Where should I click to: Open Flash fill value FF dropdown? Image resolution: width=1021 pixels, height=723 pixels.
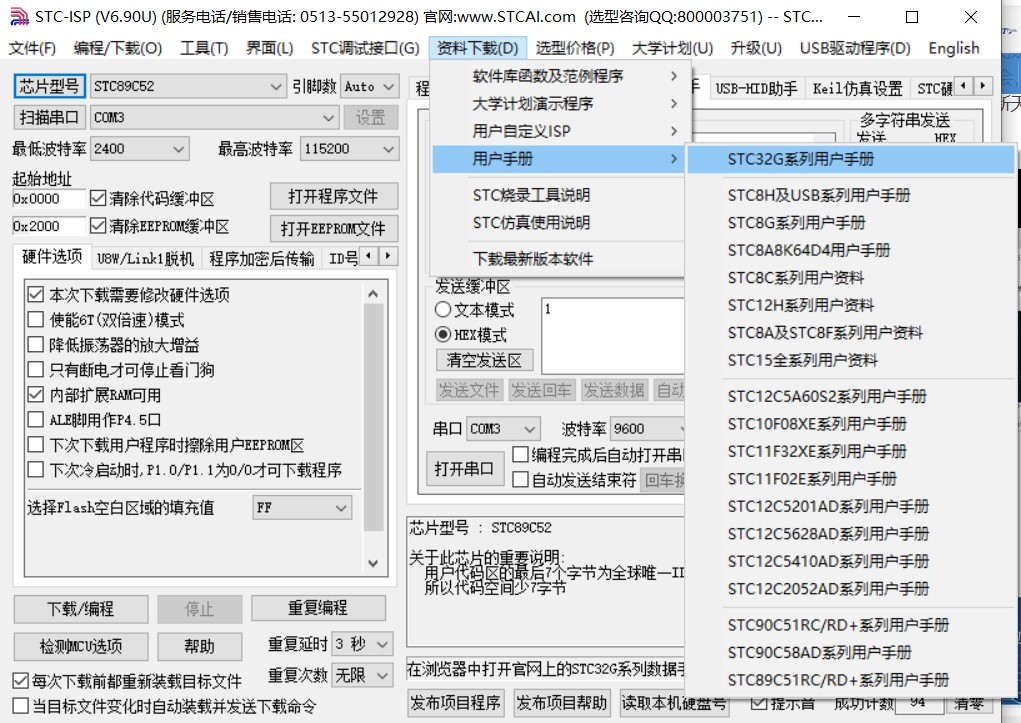pyautogui.click(x=303, y=507)
